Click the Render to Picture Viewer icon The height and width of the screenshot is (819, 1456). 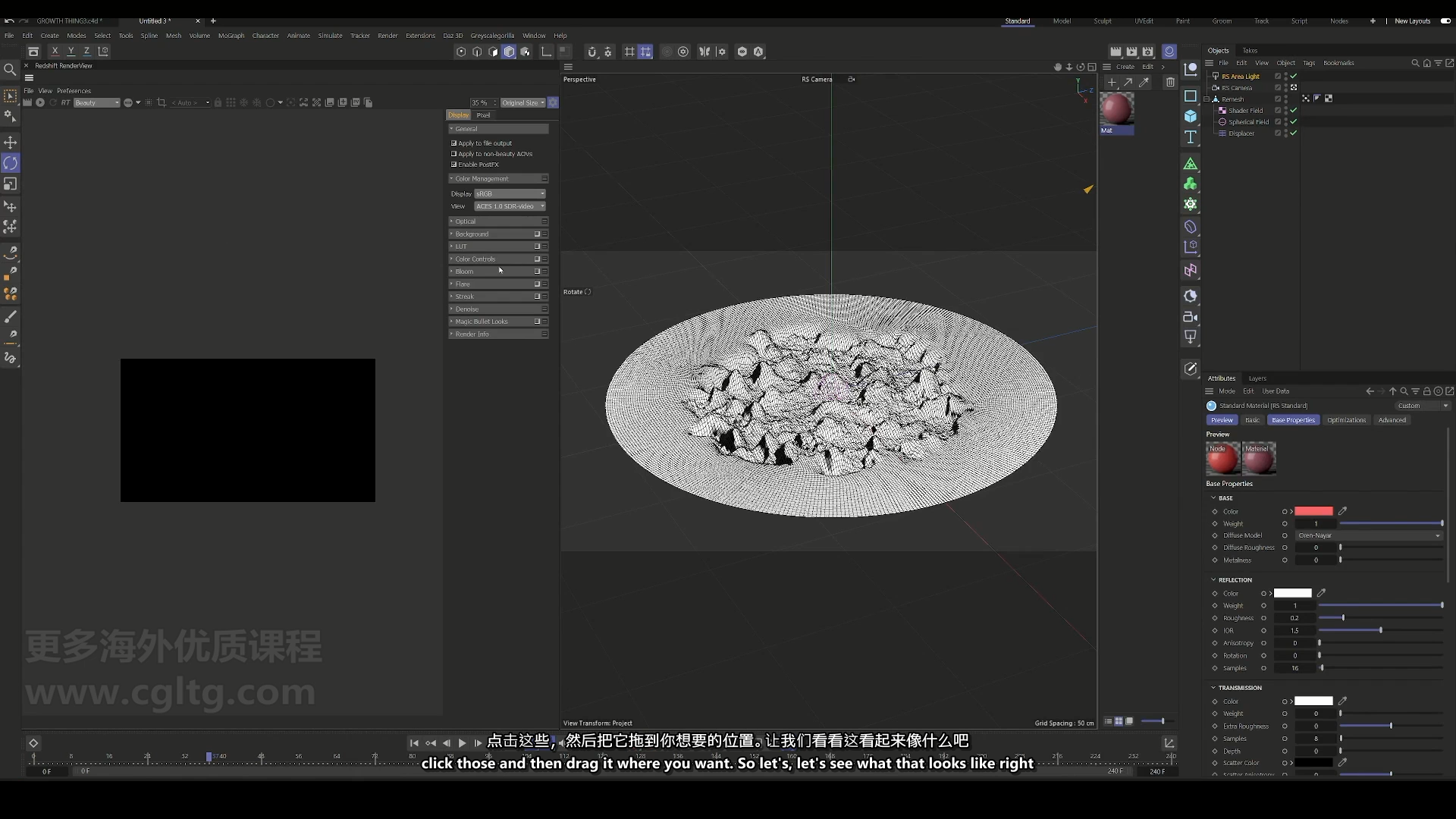[1131, 52]
